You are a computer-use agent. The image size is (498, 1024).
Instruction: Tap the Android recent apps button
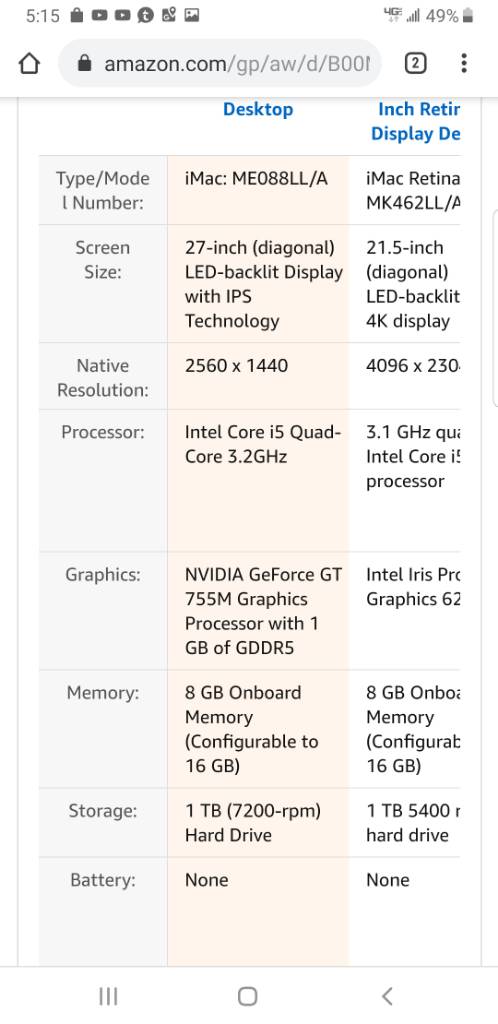[x=108, y=996]
